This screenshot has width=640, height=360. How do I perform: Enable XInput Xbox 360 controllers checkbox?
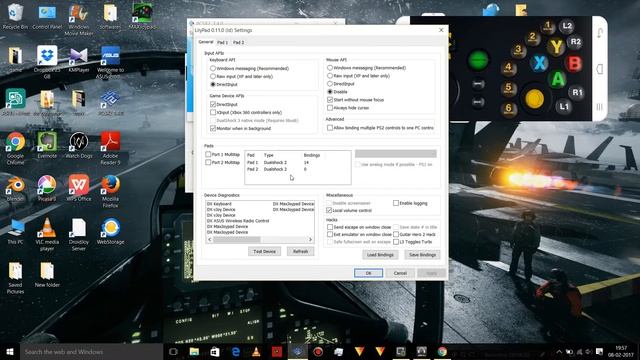(213, 112)
